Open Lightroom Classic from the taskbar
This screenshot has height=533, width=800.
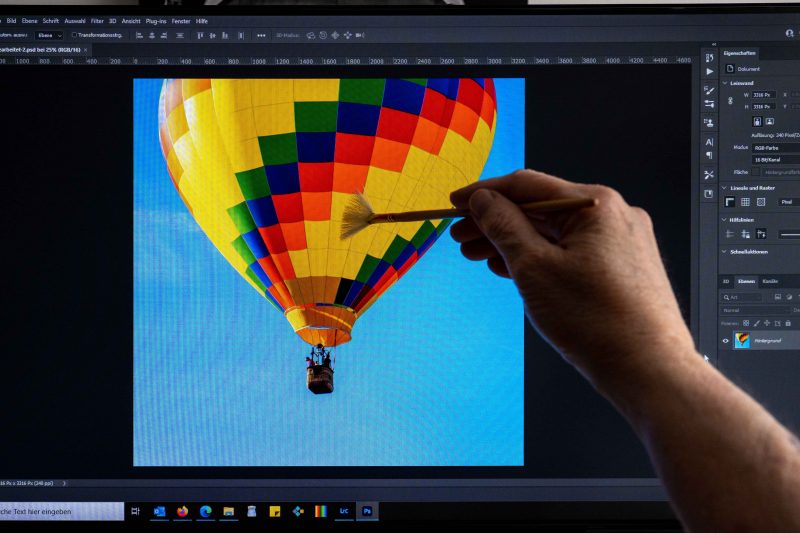(x=343, y=511)
